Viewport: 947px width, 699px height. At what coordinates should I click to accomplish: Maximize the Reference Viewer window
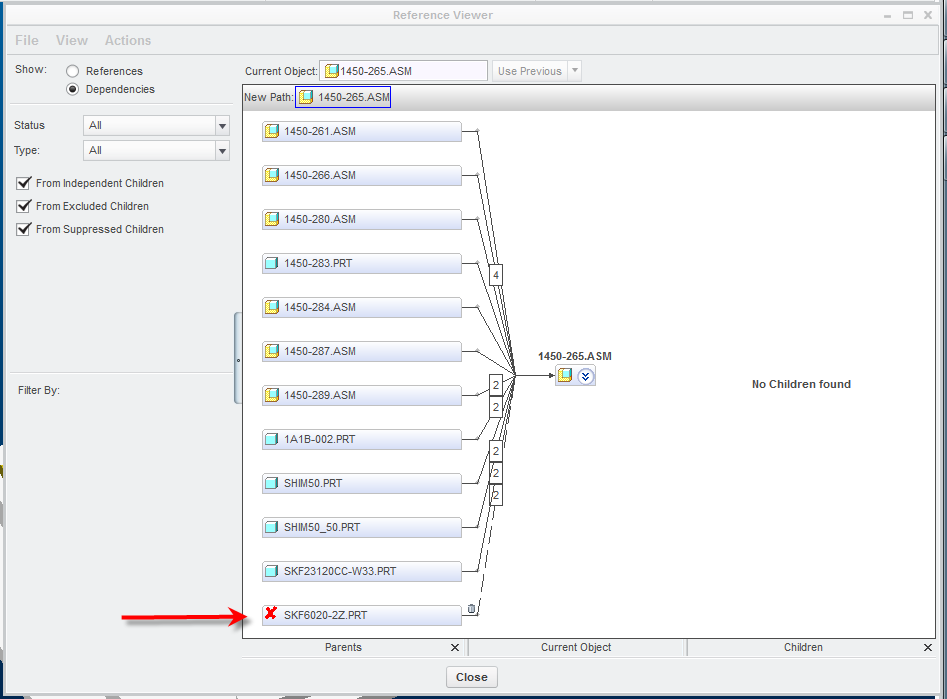(908, 15)
